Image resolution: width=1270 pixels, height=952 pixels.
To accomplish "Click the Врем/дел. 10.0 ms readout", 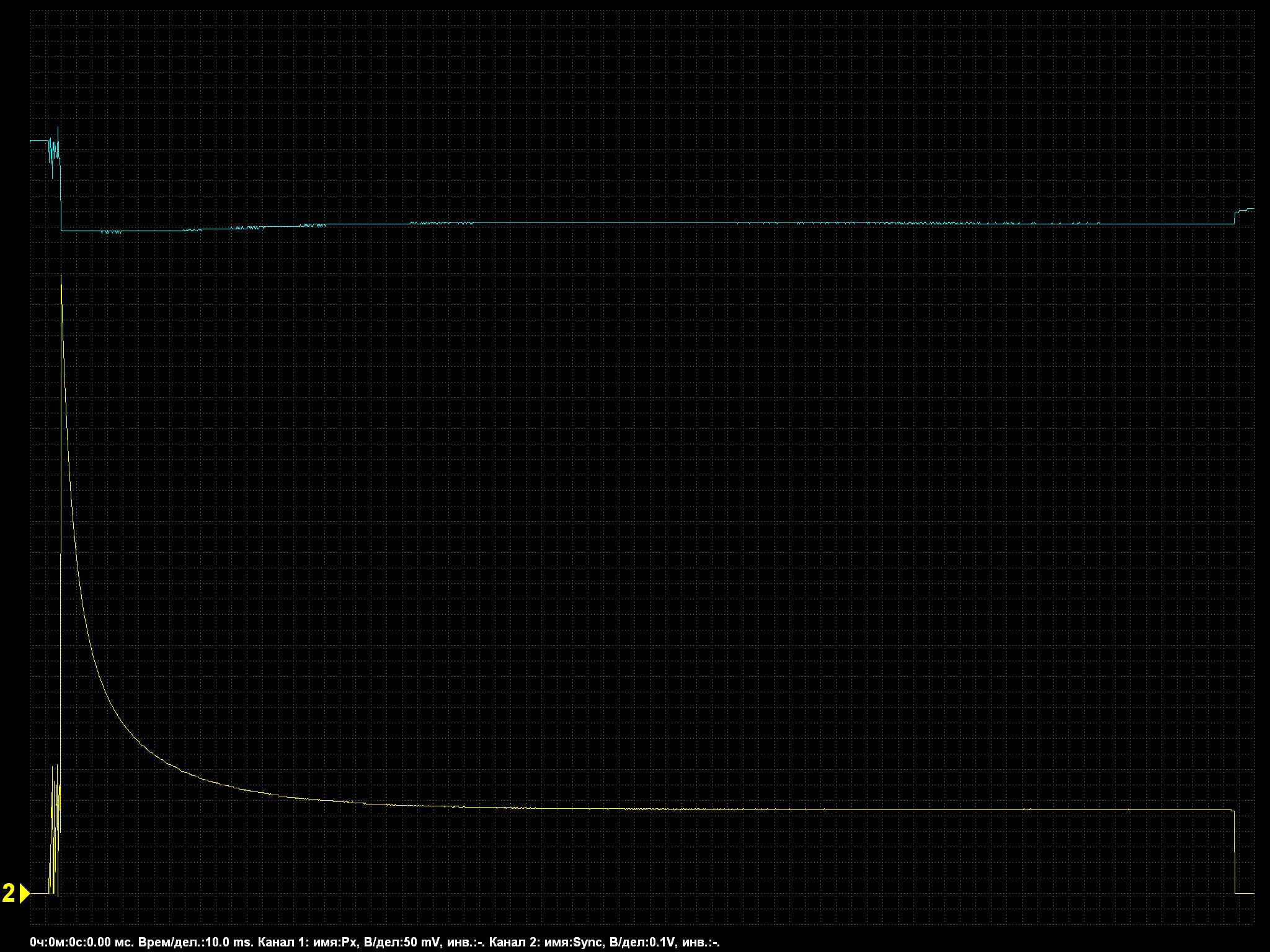I will click(196, 943).
